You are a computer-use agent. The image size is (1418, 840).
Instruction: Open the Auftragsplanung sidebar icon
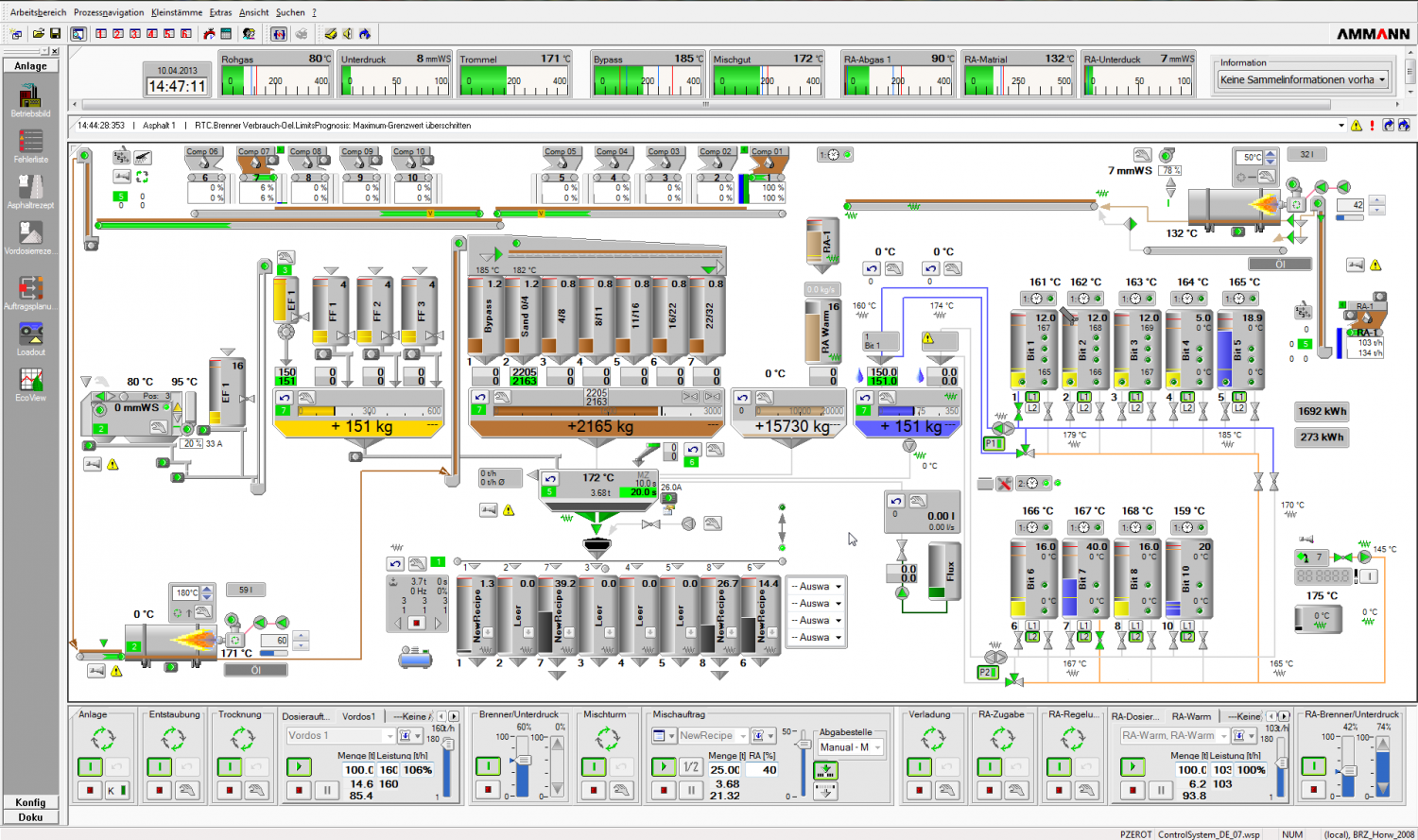pyautogui.click(x=30, y=292)
